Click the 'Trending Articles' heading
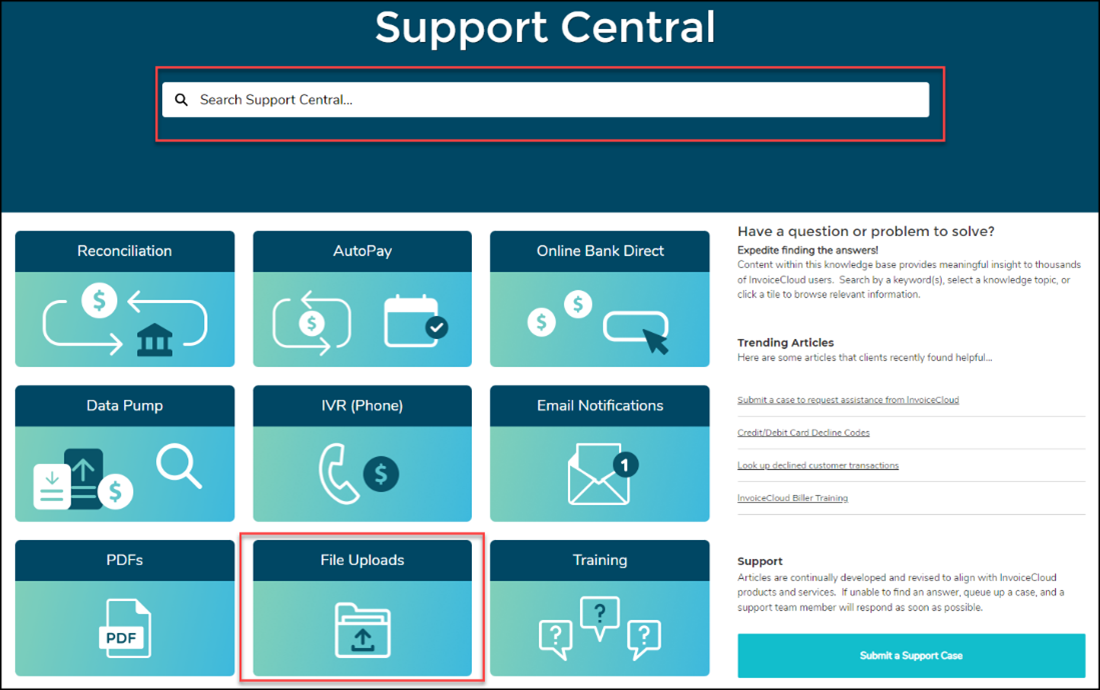The image size is (1100, 690). 786,342
